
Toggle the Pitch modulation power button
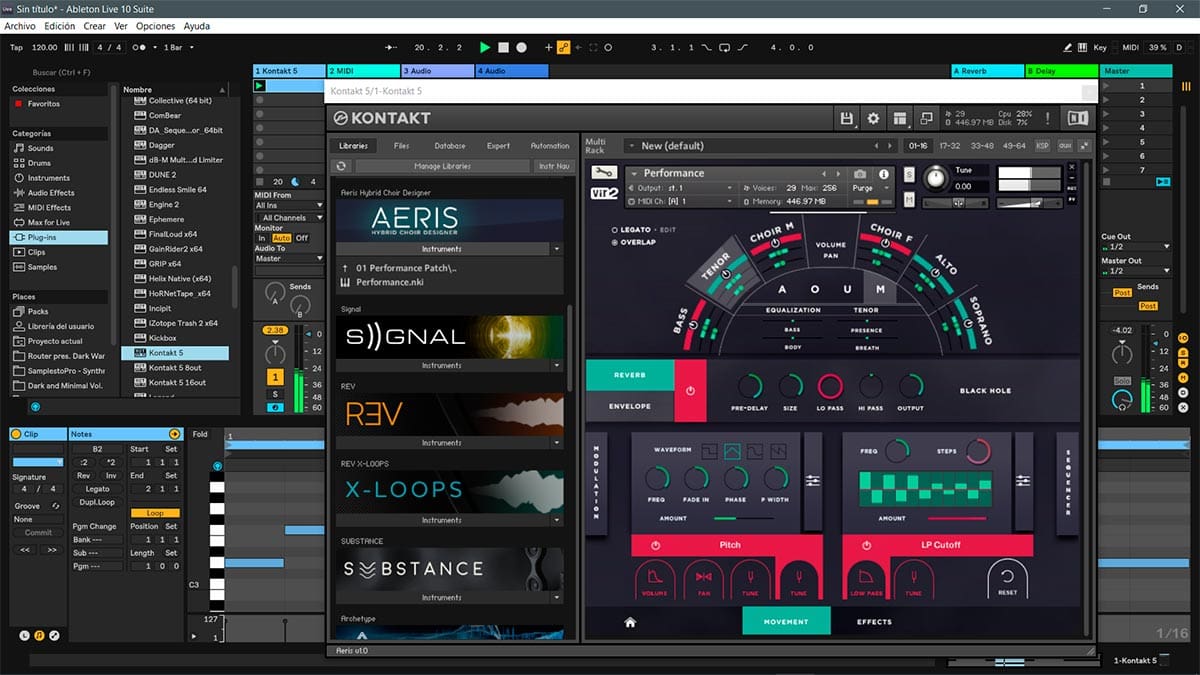656,545
